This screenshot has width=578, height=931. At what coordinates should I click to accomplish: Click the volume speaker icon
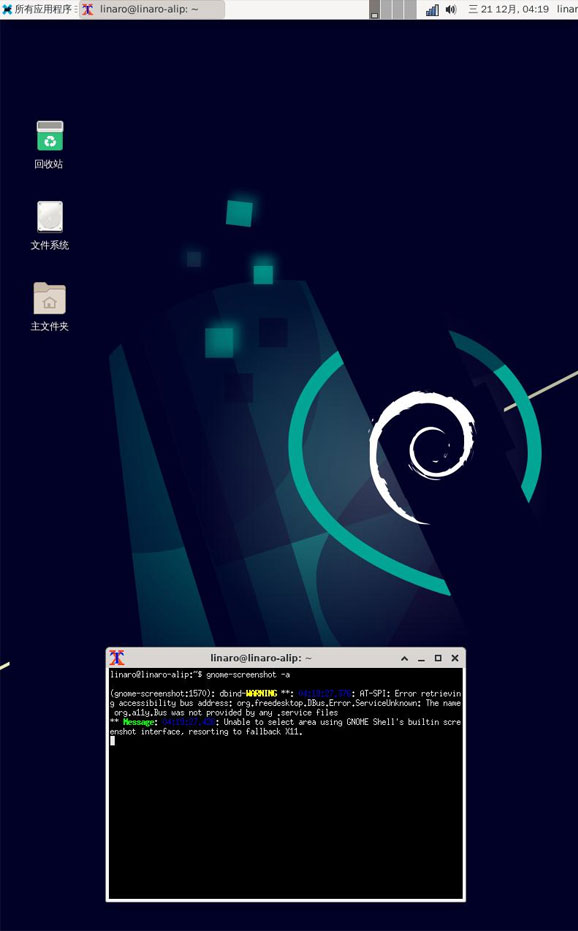[x=451, y=10]
